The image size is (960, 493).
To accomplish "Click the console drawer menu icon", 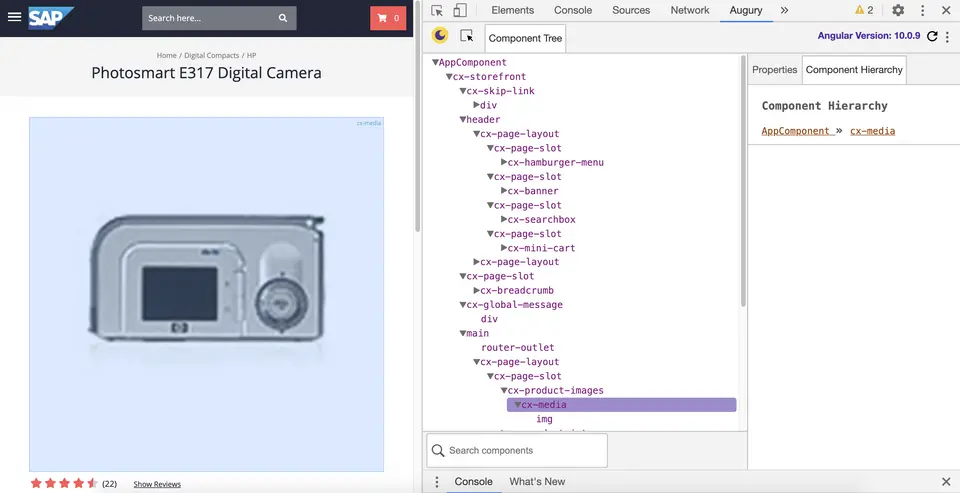I will pyautogui.click(x=437, y=481).
